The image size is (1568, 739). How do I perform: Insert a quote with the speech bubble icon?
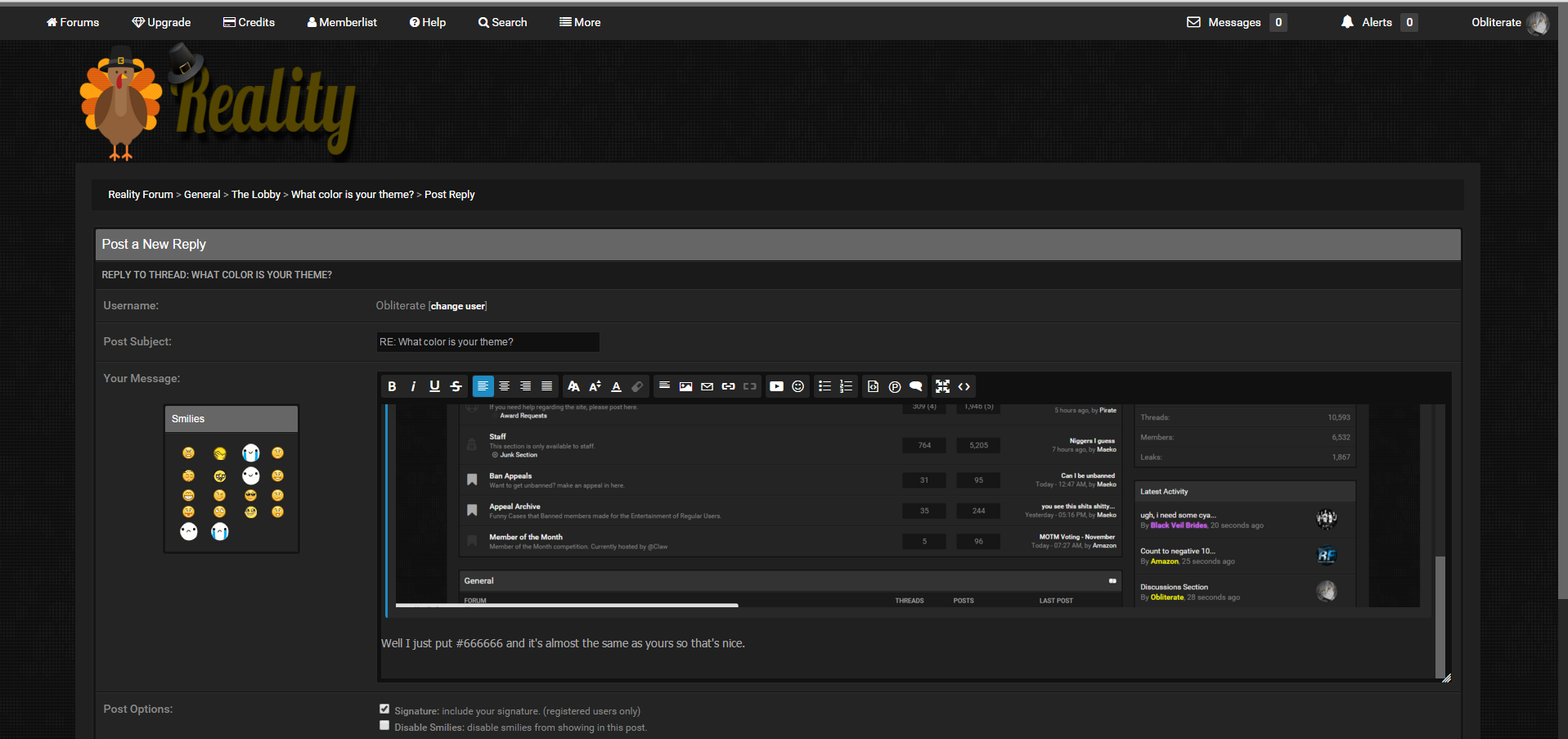[x=915, y=386]
